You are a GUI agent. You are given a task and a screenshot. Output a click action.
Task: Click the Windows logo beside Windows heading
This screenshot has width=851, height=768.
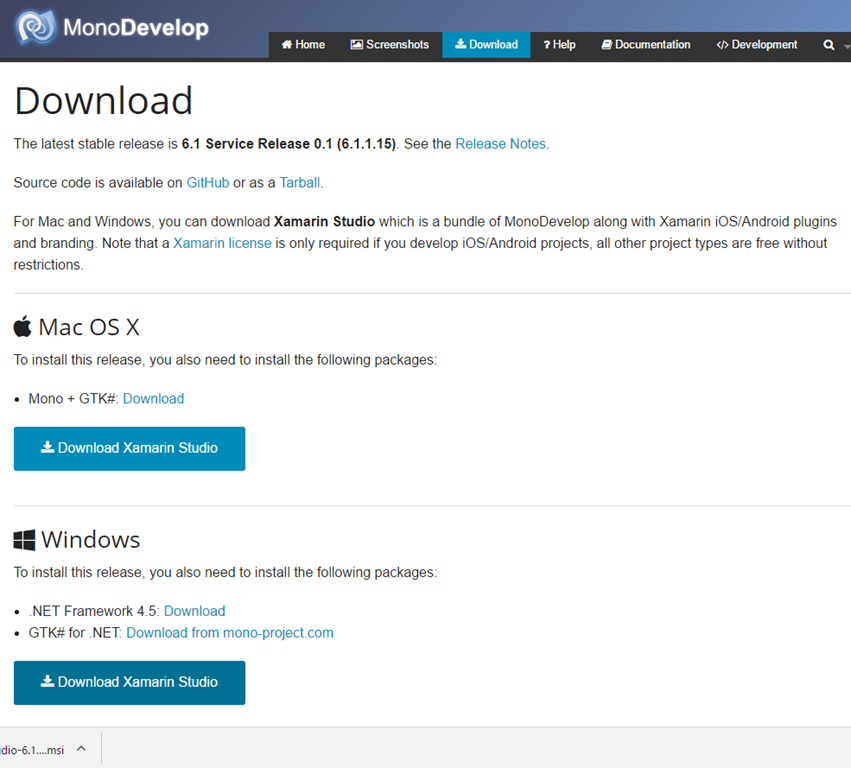click(x=24, y=540)
